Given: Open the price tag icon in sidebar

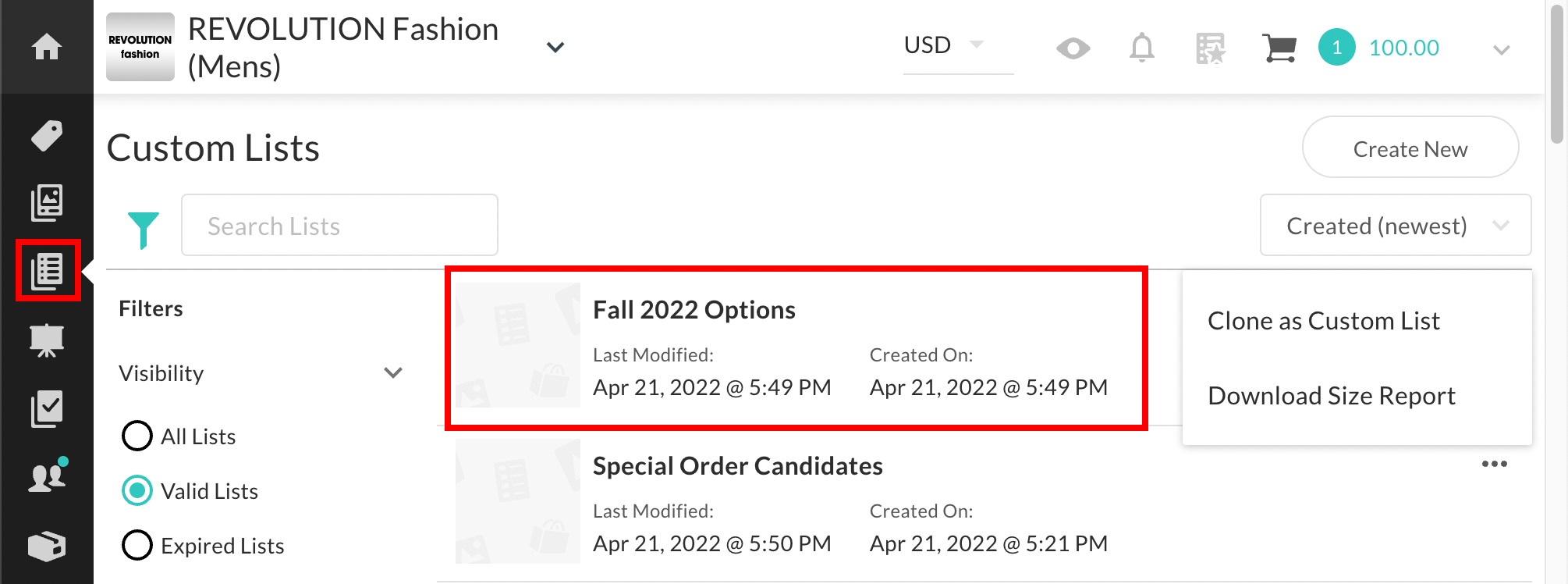Looking at the screenshot, I should pyautogui.click(x=47, y=136).
